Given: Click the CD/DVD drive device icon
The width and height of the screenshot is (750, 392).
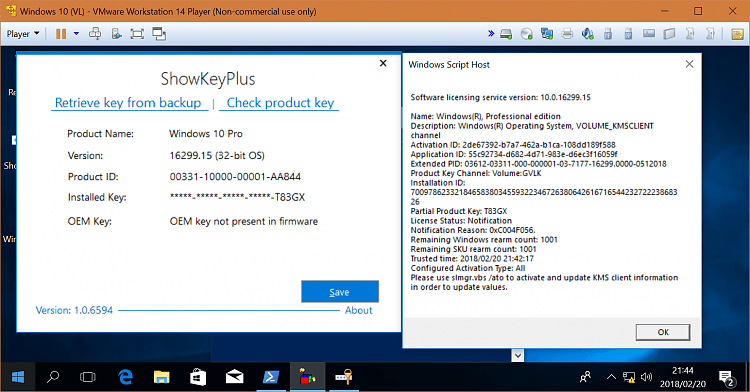Looking at the screenshot, I should click(527, 34).
